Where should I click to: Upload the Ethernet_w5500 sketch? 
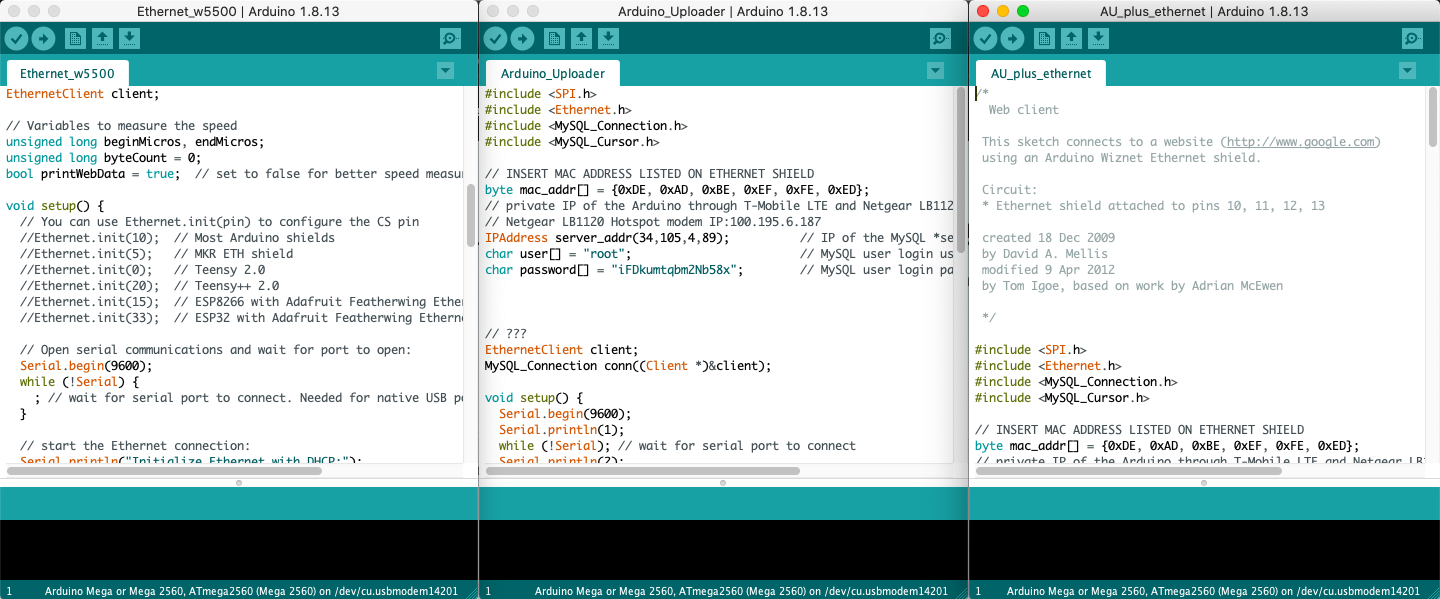pyautogui.click(x=43, y=39)
